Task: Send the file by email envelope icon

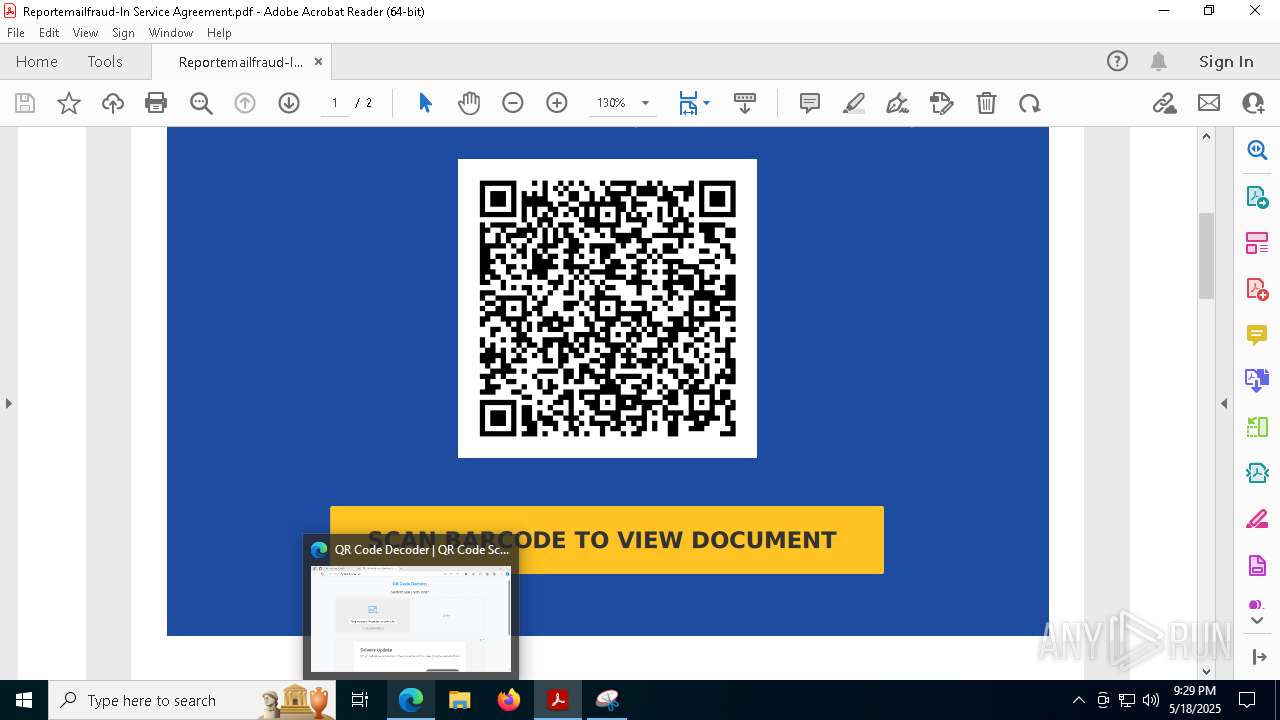Action: tap(1209, 103)
